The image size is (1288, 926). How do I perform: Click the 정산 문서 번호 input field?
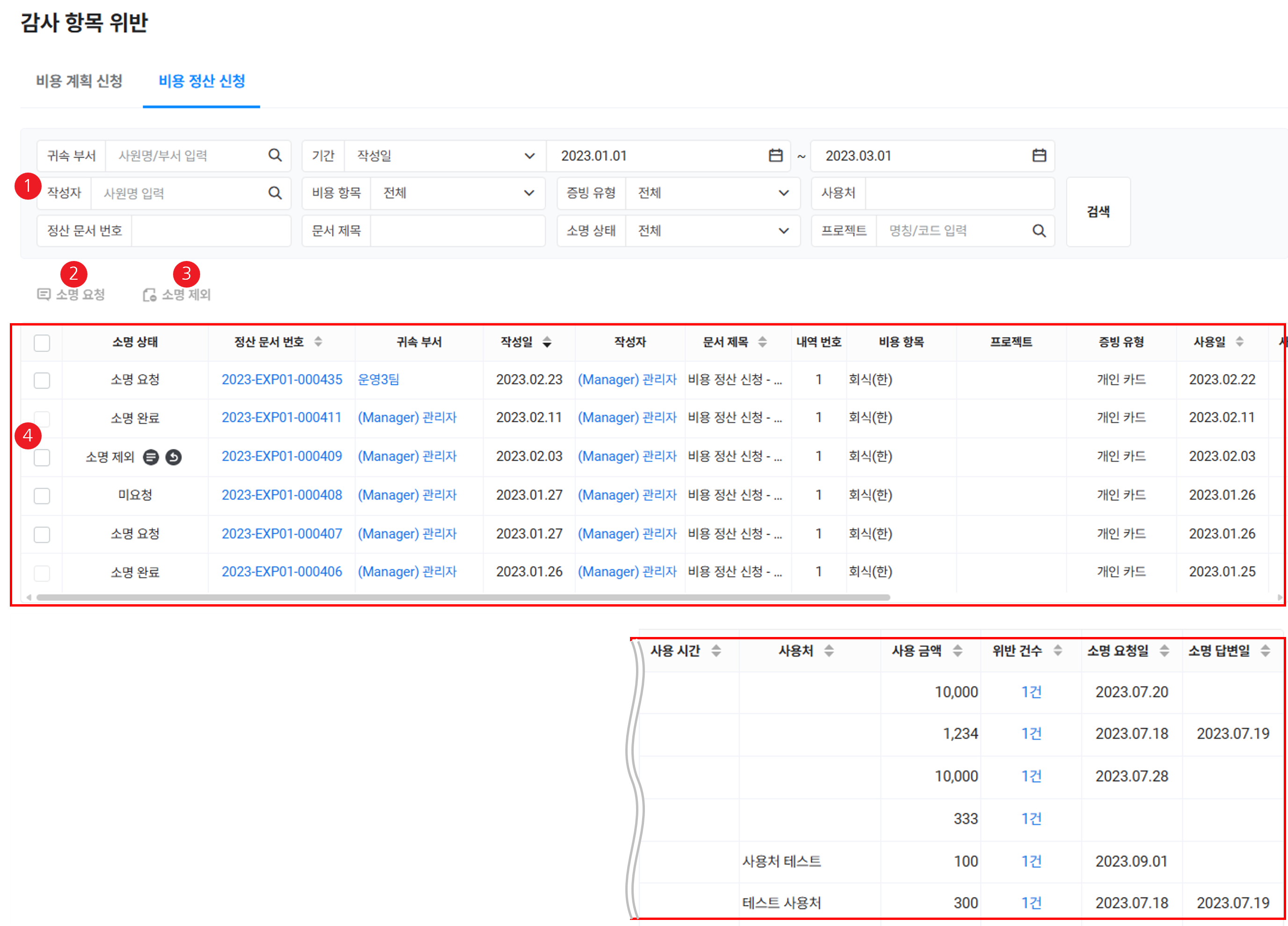tap(210, 231)
